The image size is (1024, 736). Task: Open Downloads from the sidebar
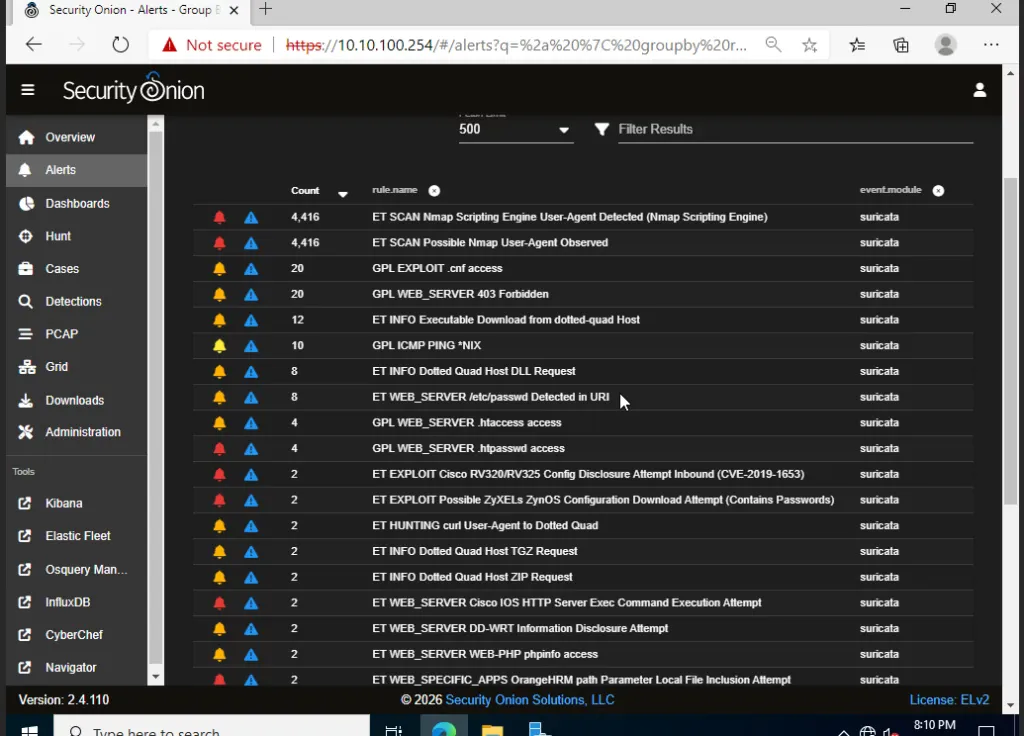coord(76,400)
